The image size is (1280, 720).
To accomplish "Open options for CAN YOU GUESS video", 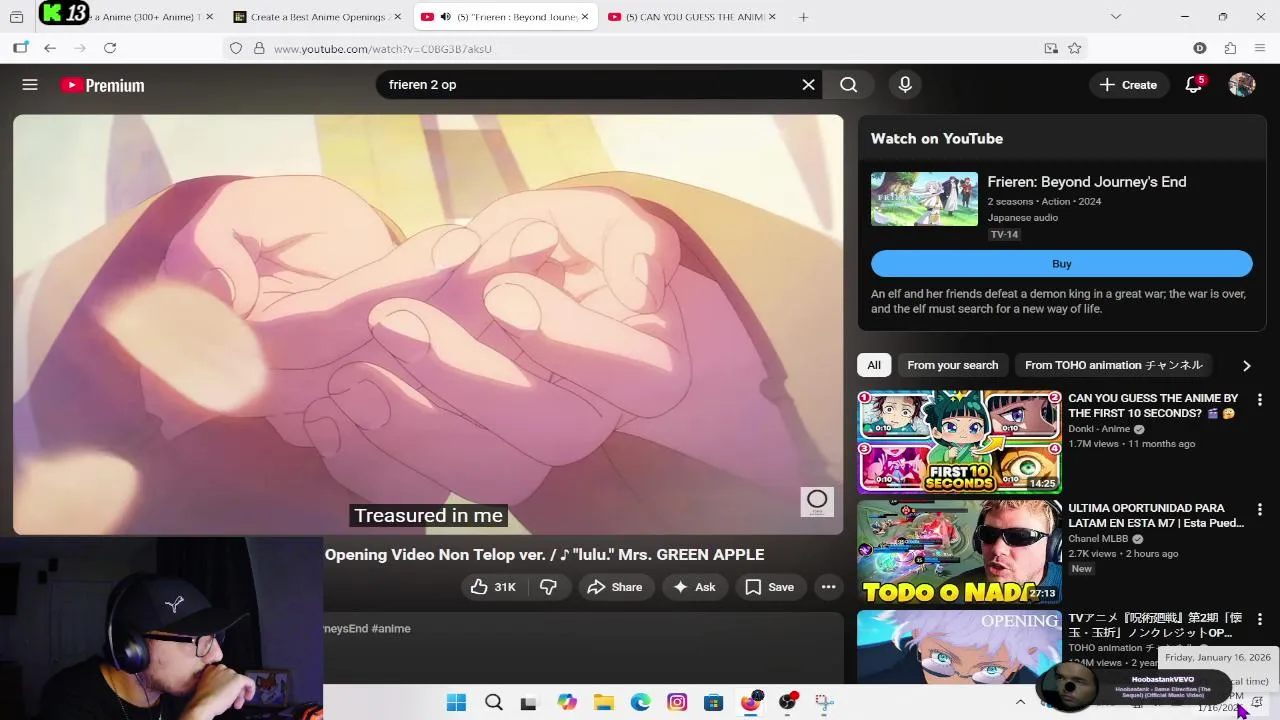I will (x=1259, y=400).
